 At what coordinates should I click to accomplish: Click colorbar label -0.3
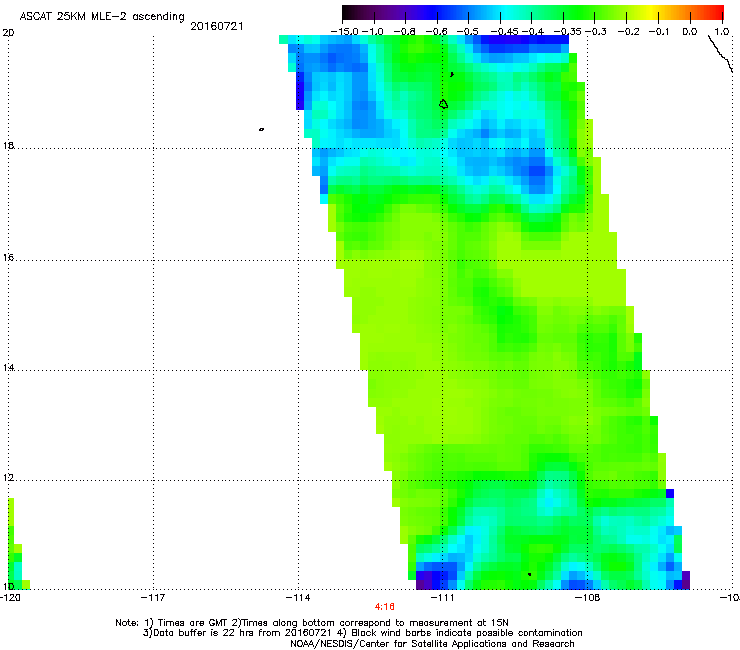point(596,32)
